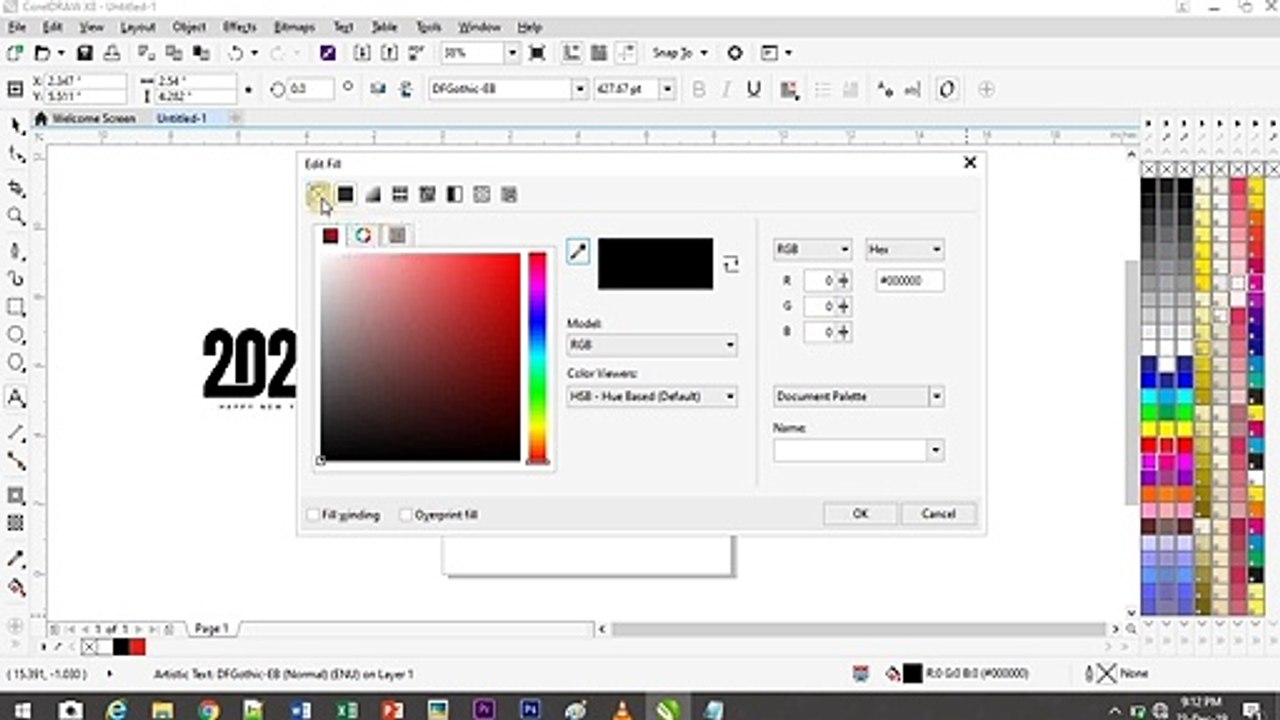Open the File menu
This screenshot has width=1280, height=720.
click(17, 27)
